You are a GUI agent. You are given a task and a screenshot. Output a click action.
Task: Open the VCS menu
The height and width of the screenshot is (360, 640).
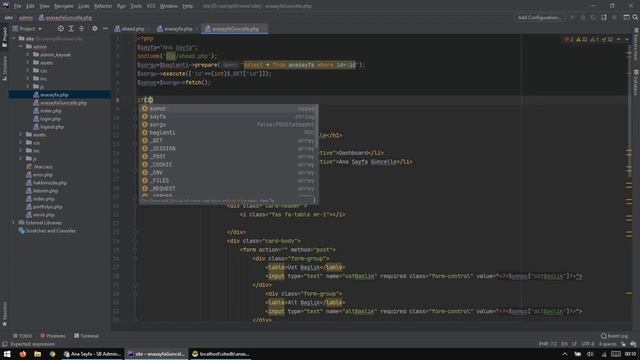click(x=151, y=6)
